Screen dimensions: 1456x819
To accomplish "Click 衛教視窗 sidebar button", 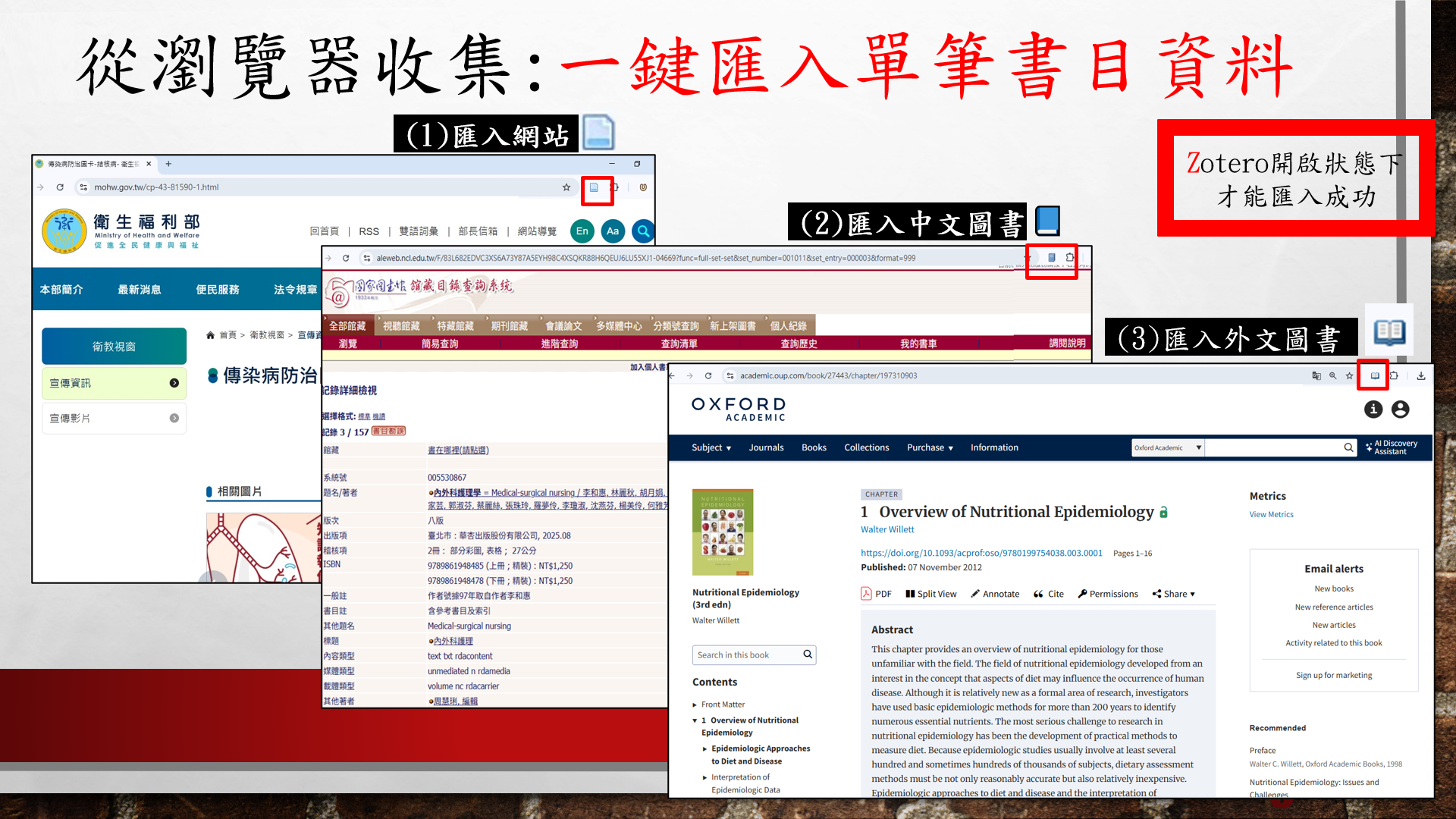I will click(x=114, y=347).
